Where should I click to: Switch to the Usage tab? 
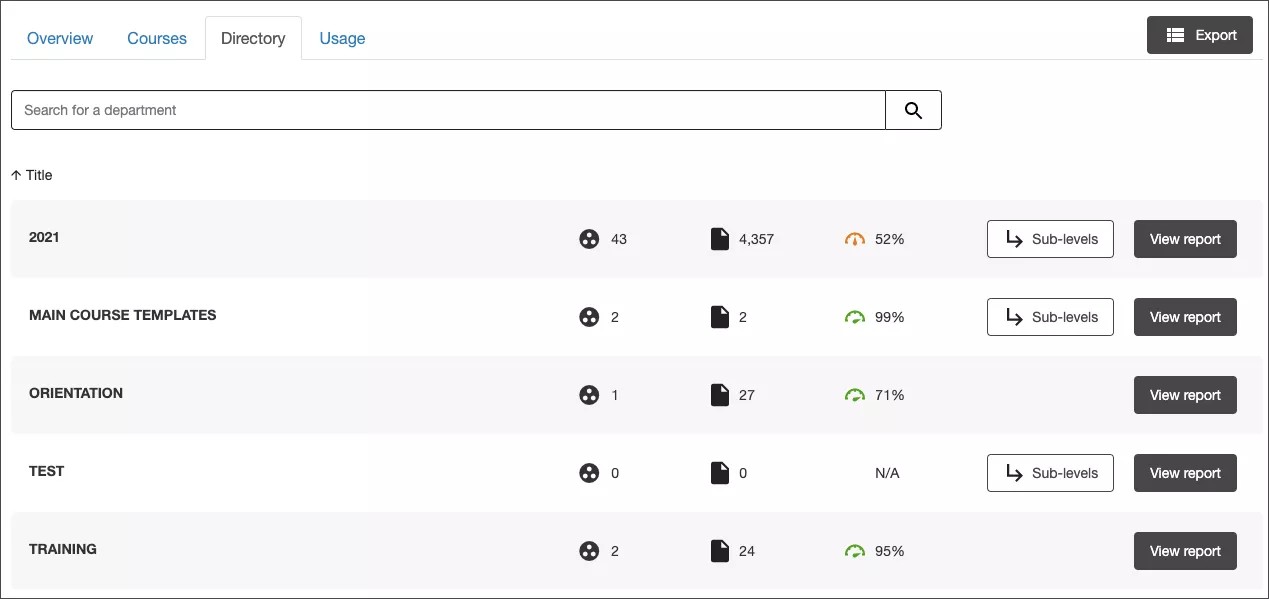point(342,38)
